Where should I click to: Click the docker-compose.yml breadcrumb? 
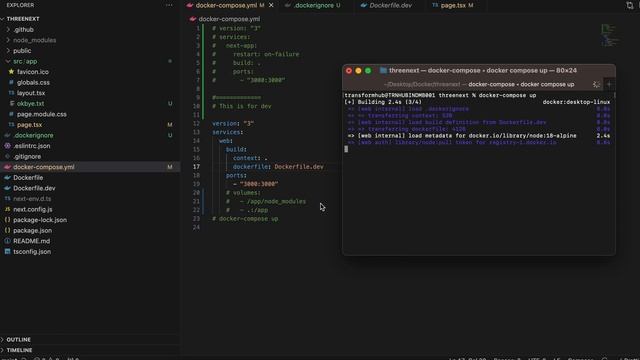coord(229,19)
